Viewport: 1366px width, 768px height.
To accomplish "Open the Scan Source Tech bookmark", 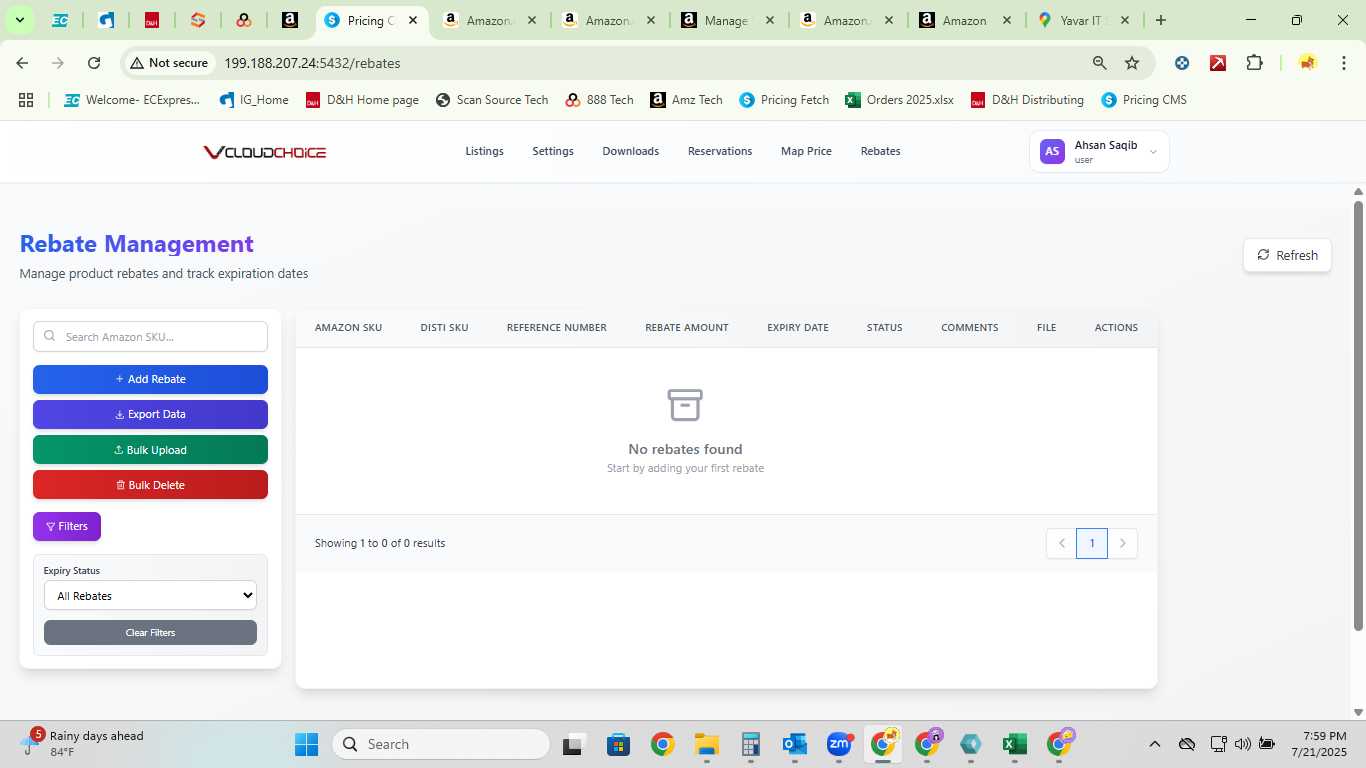I will (x=492, y=100).
